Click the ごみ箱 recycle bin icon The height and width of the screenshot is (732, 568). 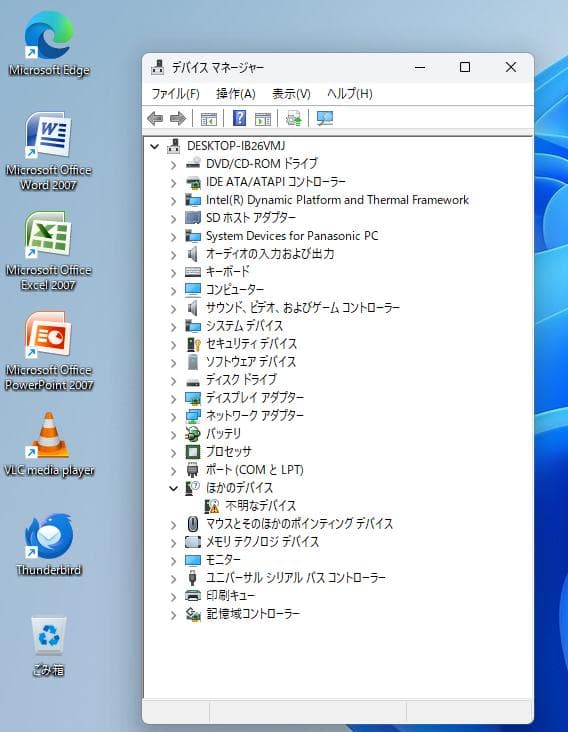[49, 646]
